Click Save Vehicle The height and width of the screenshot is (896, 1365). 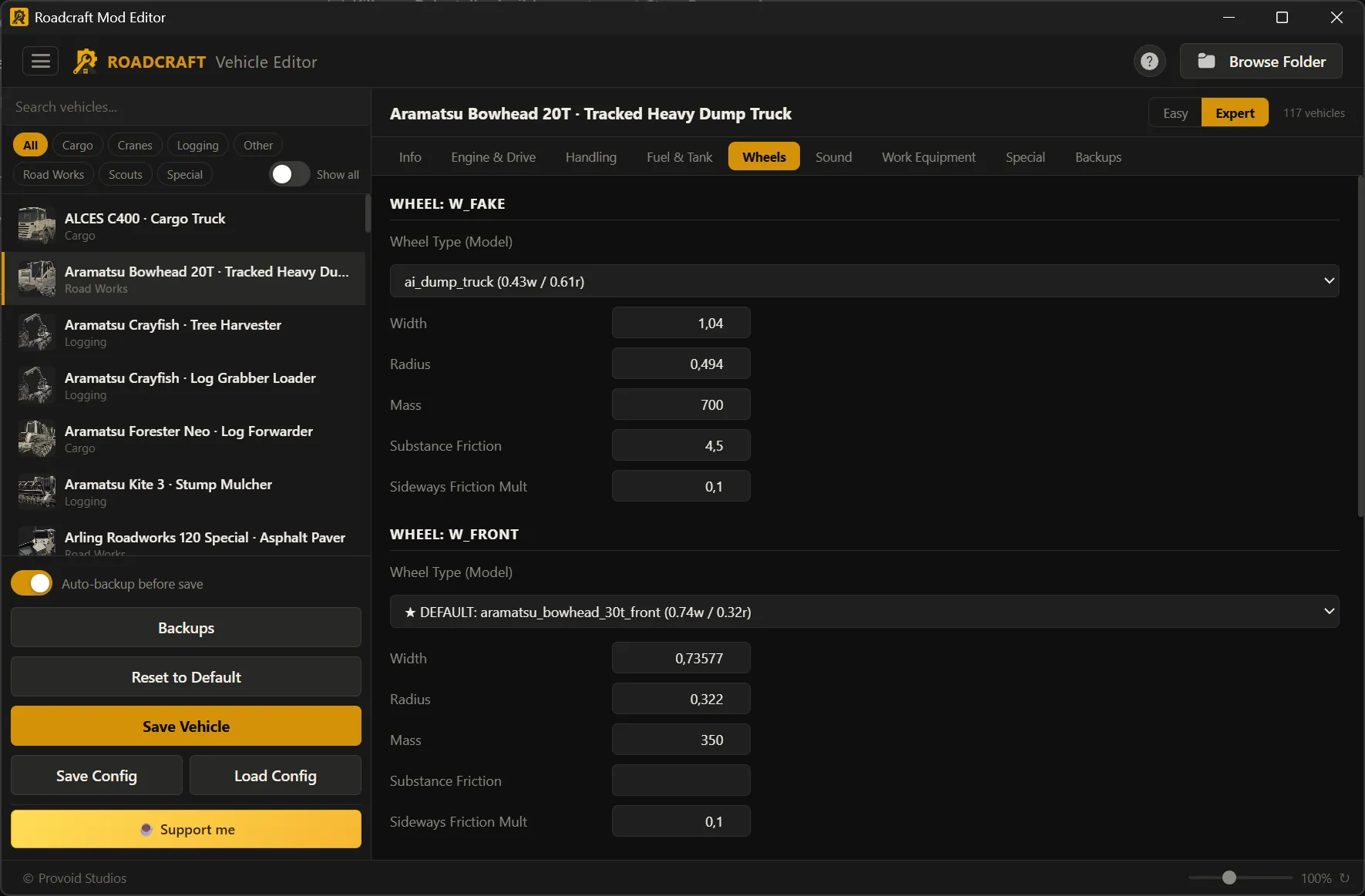(x=186, y=726)
